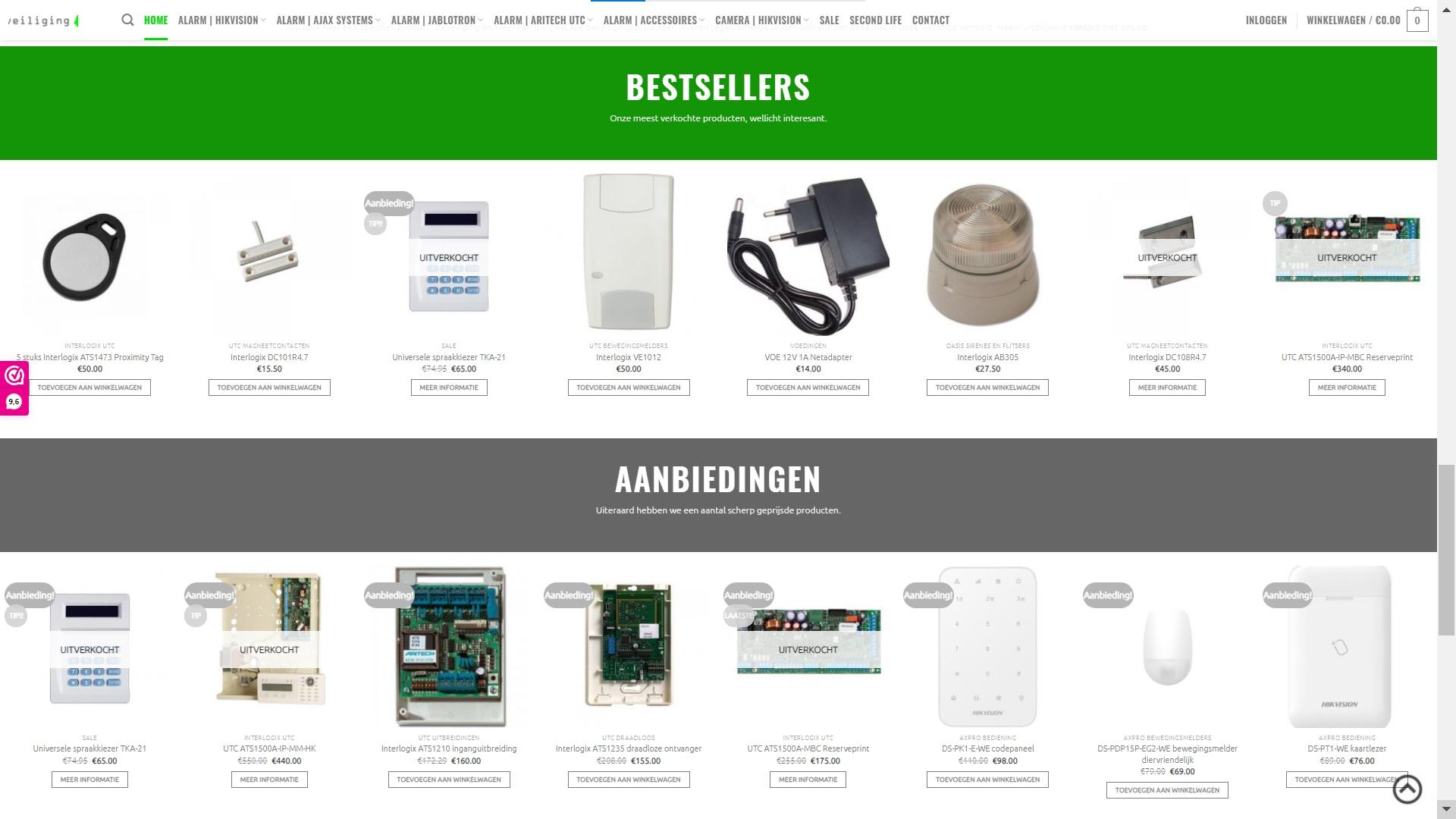The height and width of the screenshot is (819, 1456).
Task: Expand the Alarm | Hikvision menu
Action: (221, 20)
